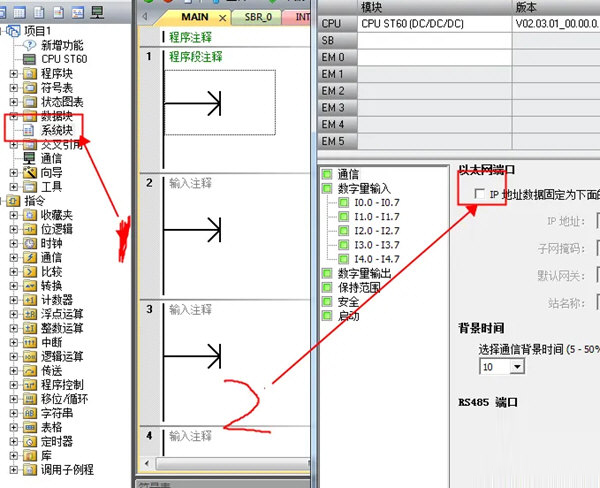600x488 pixels.
Task: Select the 计数器 (Counters) instruction folder
Action: (x=56, y=299)
